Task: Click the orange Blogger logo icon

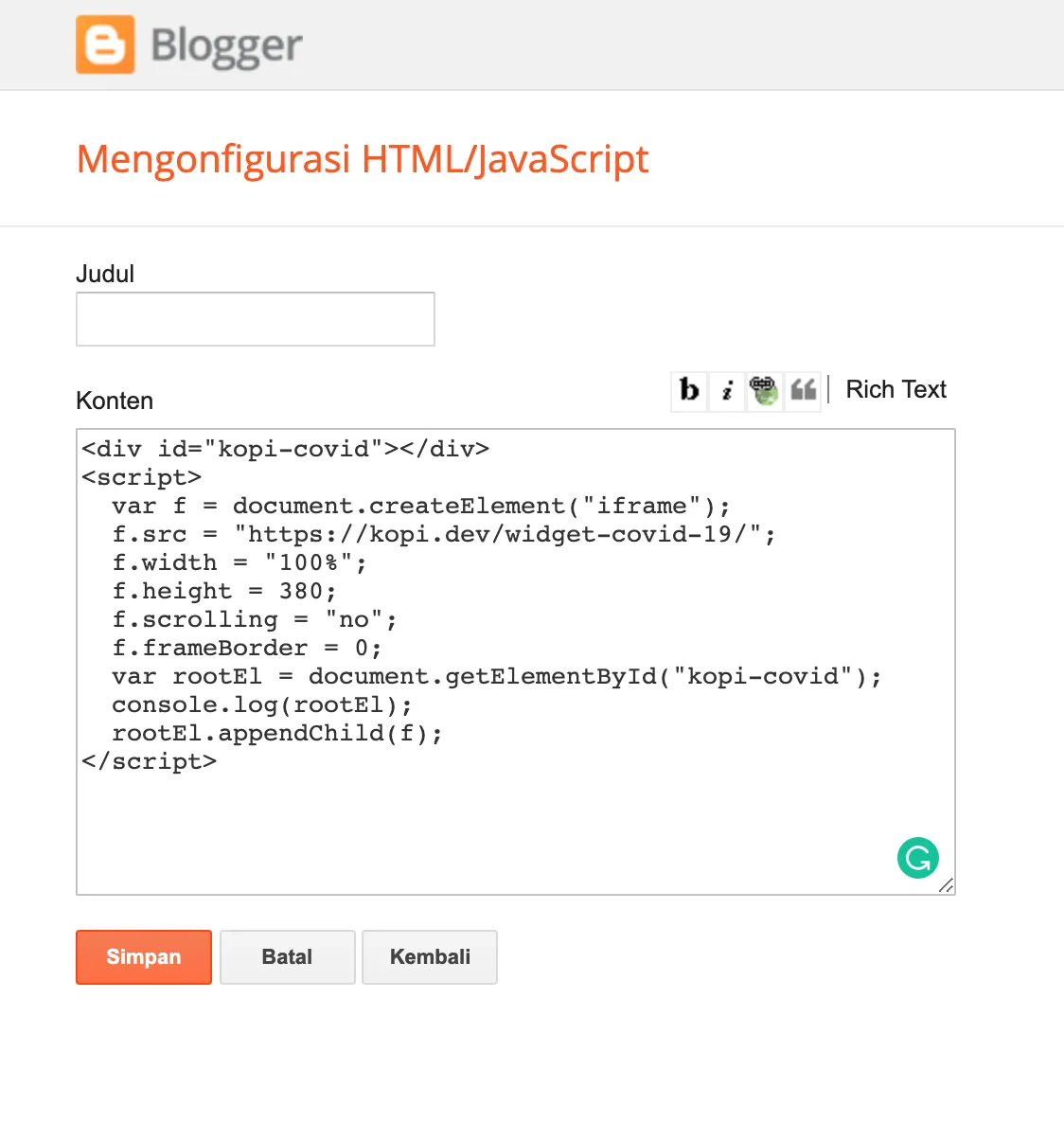Action: [105, 45]
